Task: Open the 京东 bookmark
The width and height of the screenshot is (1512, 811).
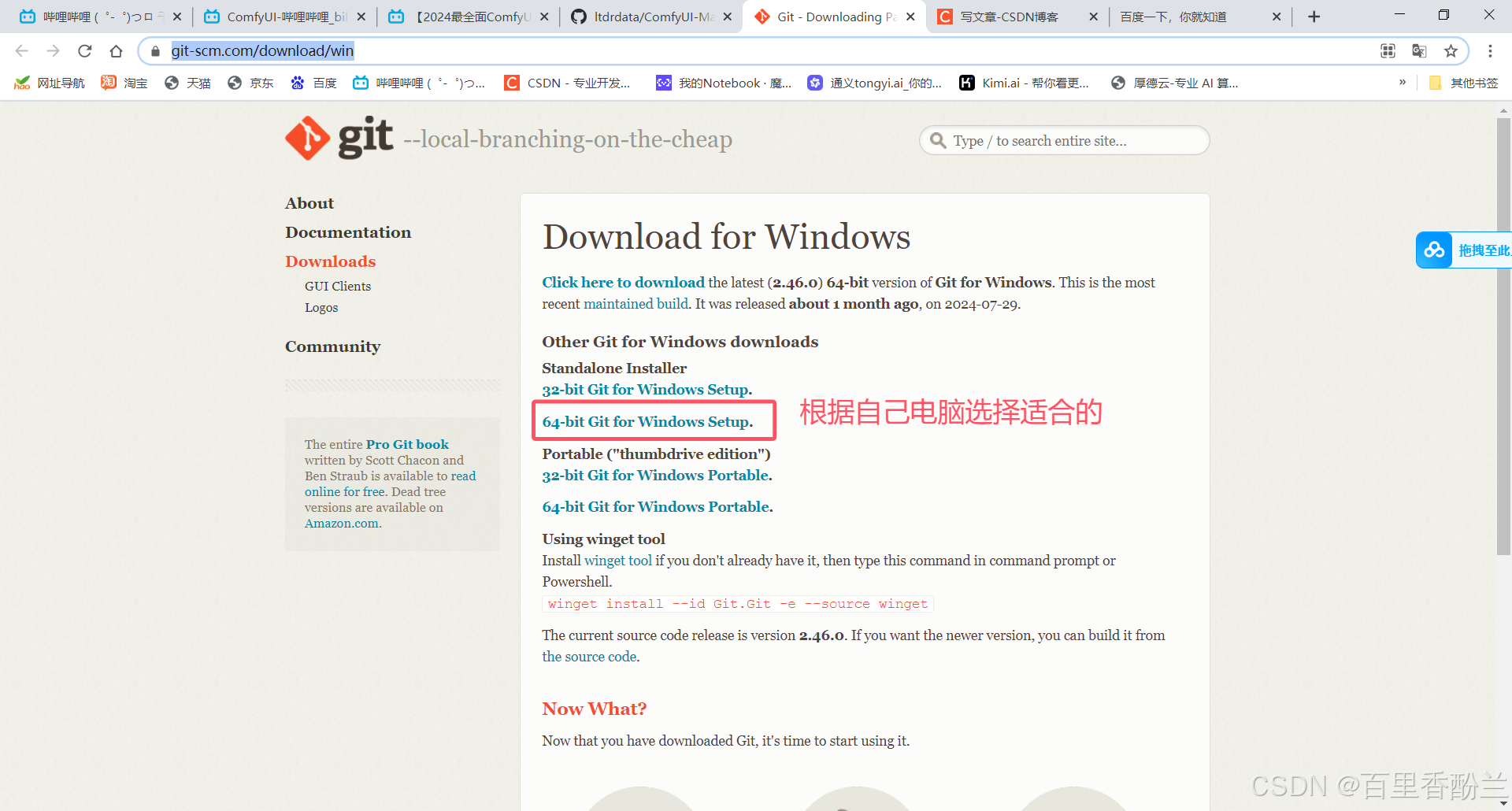Action: pyautogui.click(x=250, y=83)
